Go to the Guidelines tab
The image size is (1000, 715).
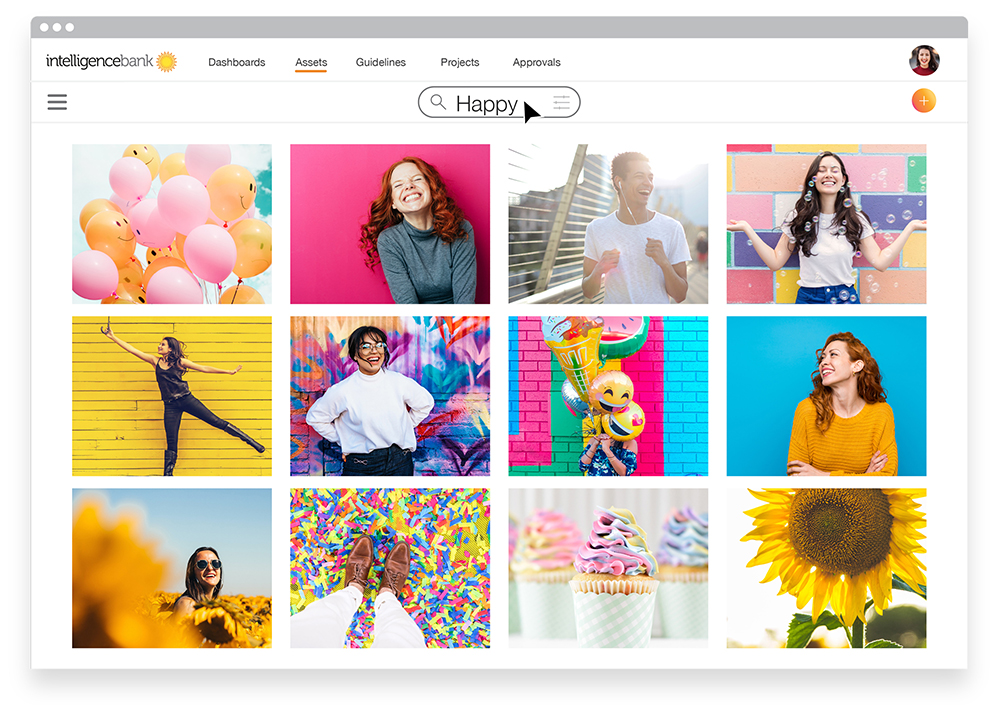(x=381, y=62)
